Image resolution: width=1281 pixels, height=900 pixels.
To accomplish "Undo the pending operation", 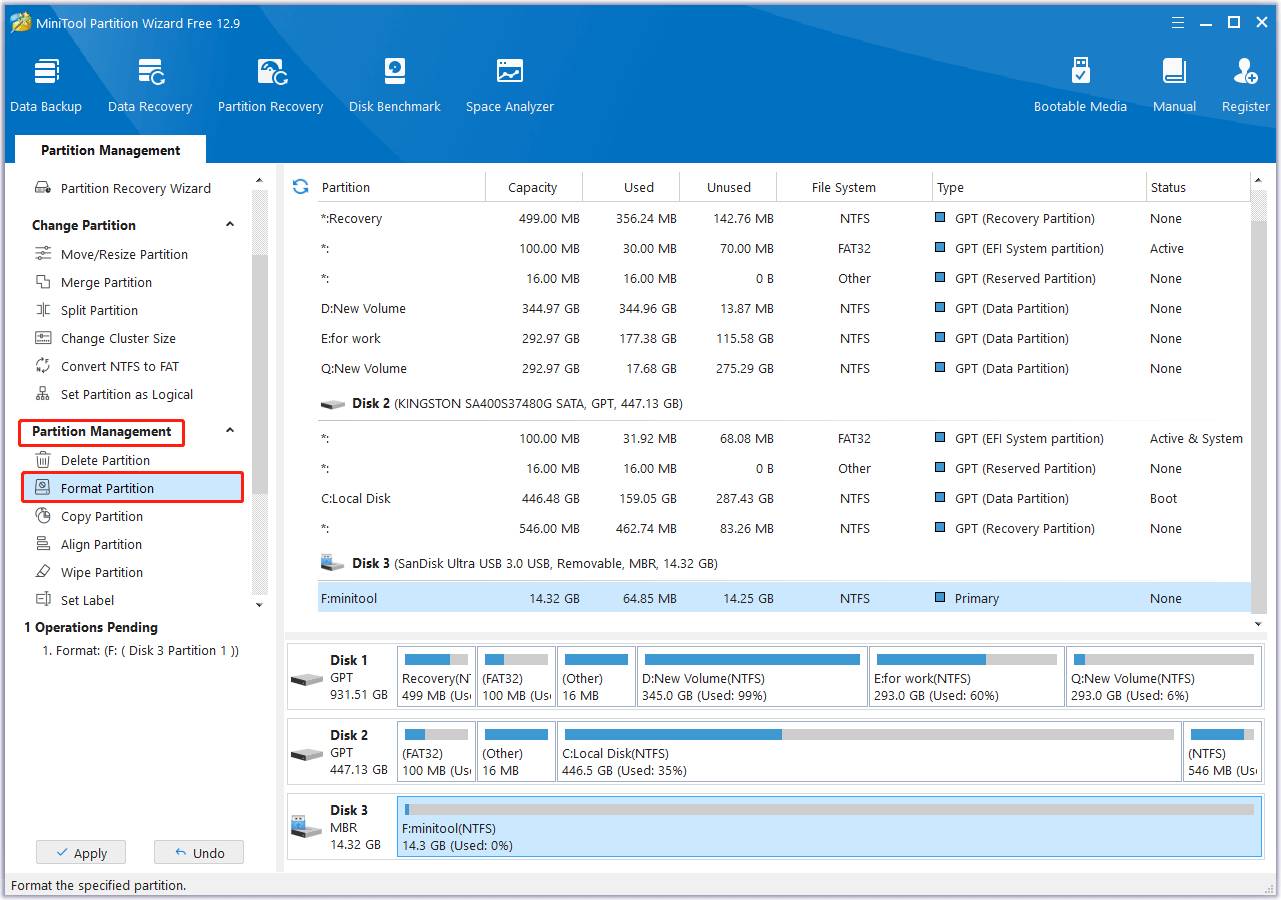I will [198, 852].
